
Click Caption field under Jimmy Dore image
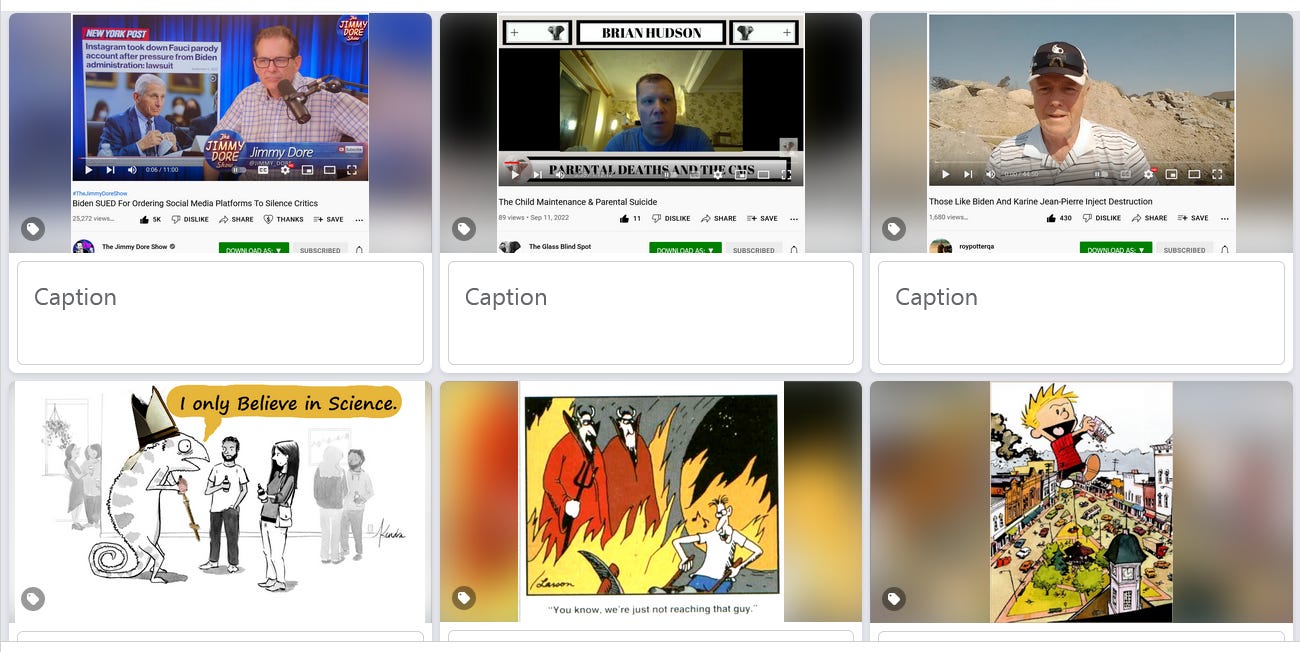pyautogui.click(x=220, y=313)
